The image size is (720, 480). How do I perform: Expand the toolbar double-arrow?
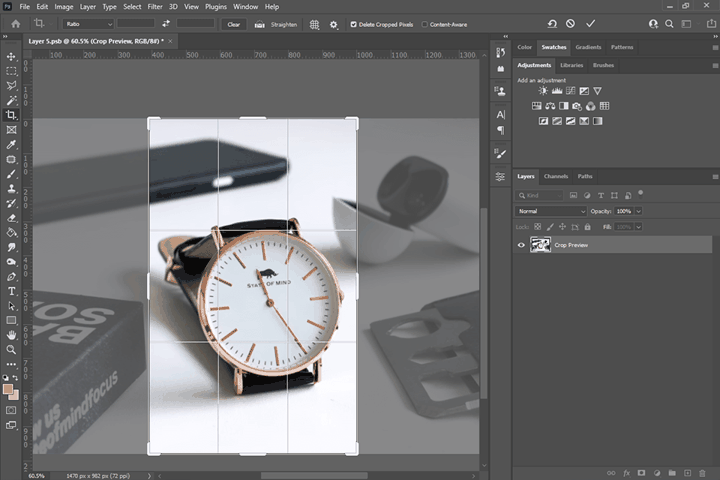click(6, 37)
